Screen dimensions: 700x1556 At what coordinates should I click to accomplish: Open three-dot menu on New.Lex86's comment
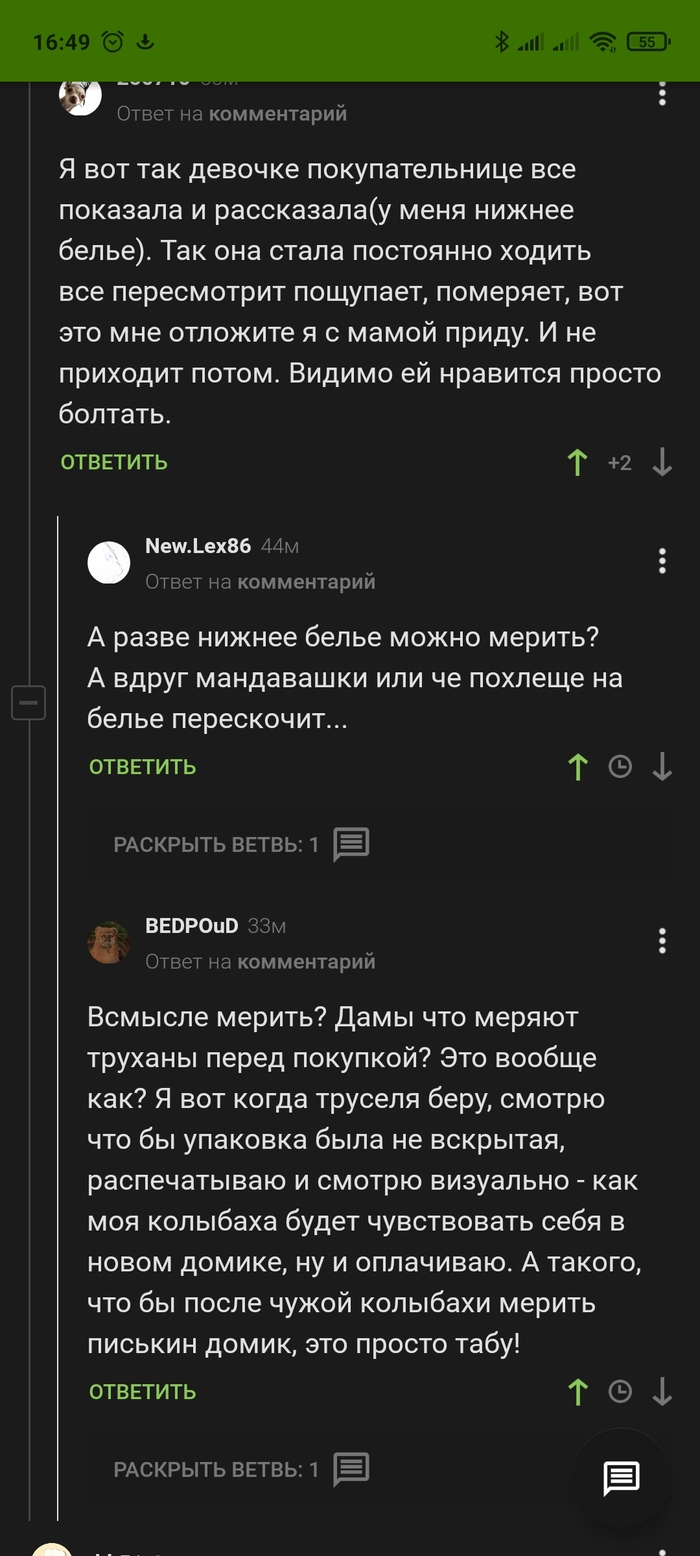tap(662, 561)
